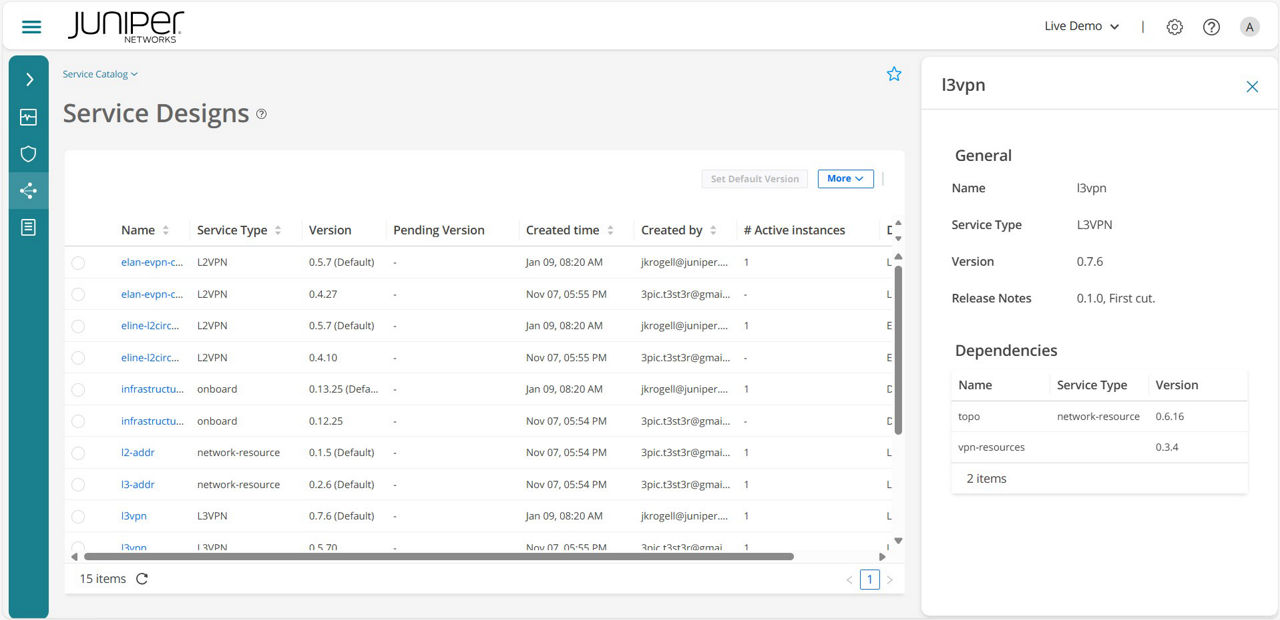Click the page number input showing 1
Viewport: 1280px width, 620px height.
click(869, 579)
